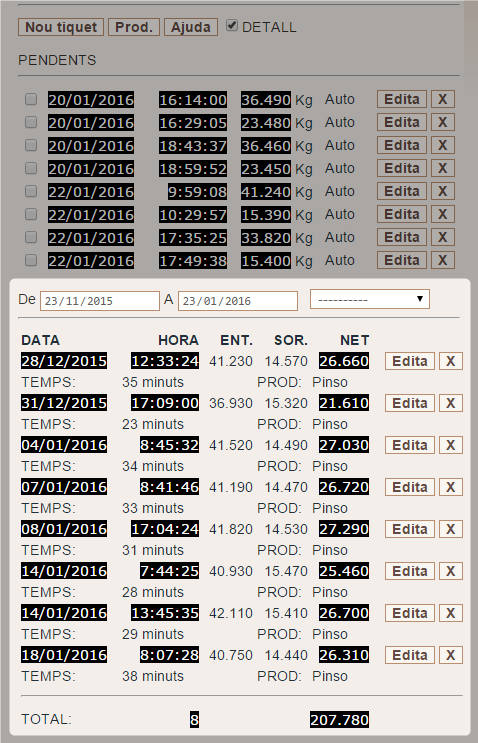Viewport: 478px width, 743px height.
Task: Click the NET column header
Action: 354,340
